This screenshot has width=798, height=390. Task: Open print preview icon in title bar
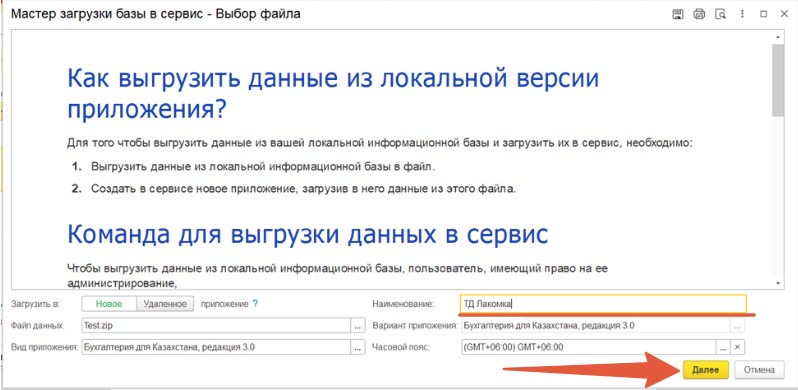(x=720, y=14)
